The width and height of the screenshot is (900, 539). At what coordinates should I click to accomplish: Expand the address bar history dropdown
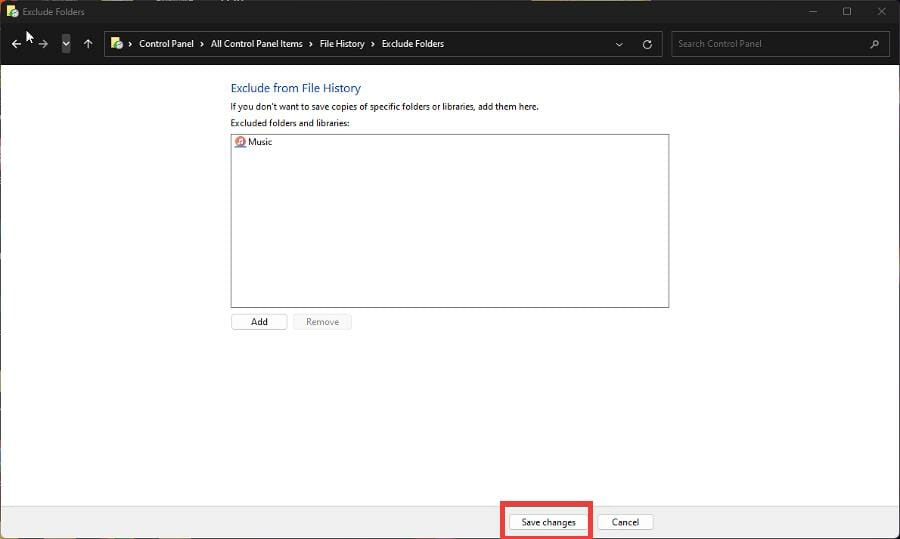(619, 44)
